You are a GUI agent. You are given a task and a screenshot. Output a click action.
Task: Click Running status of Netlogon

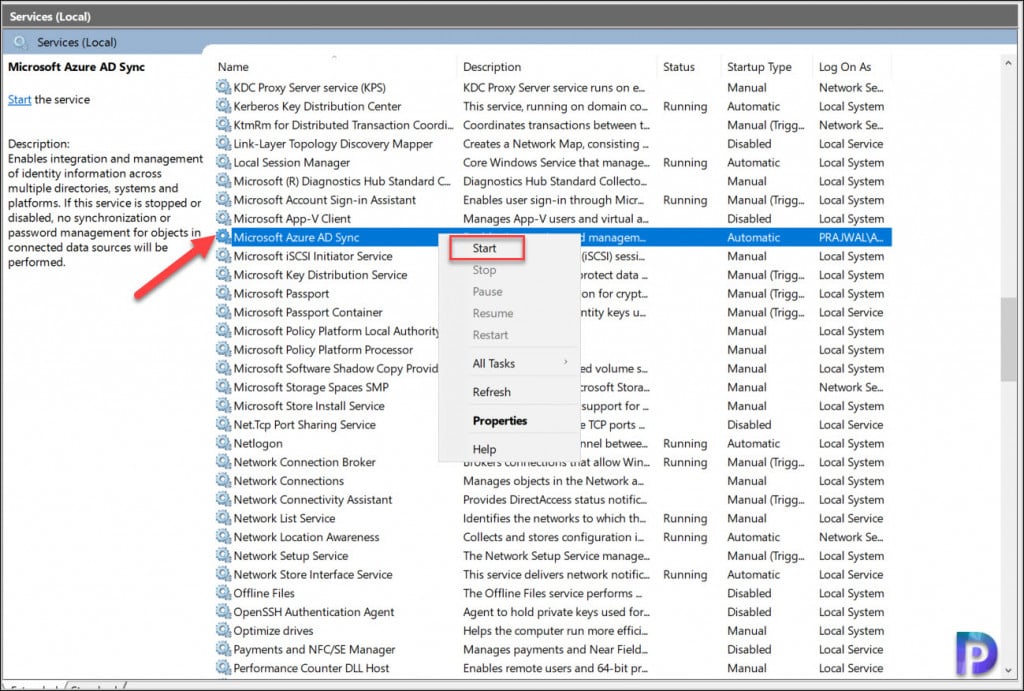[x=684, y=443]
